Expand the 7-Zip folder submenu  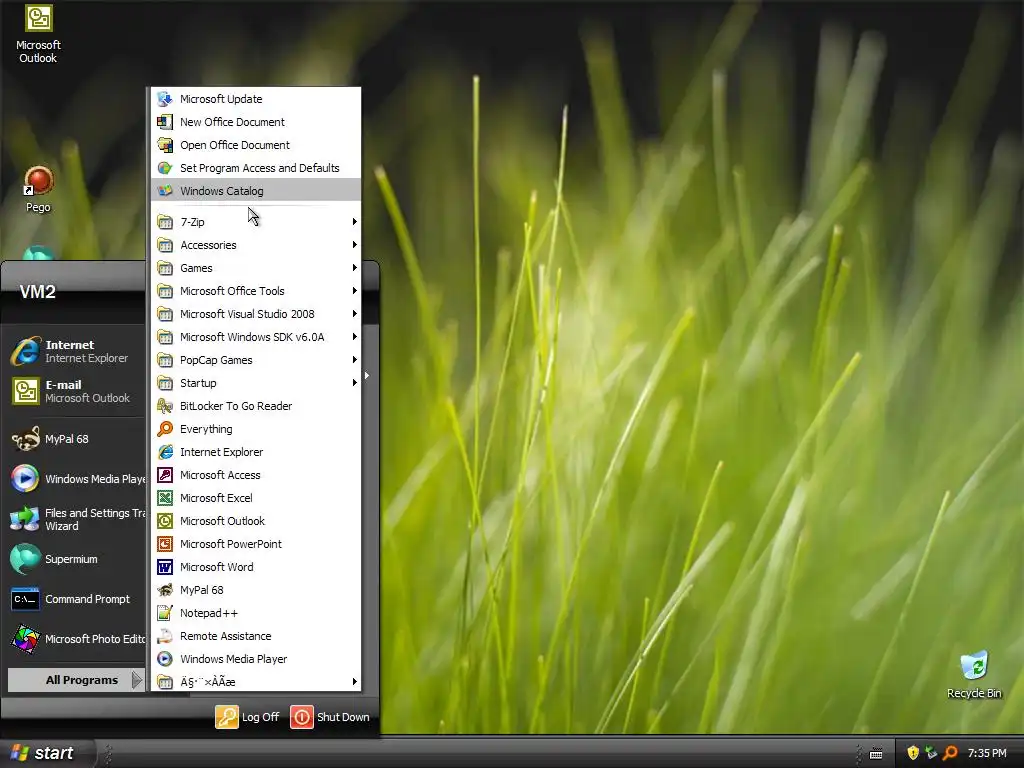click(256, 222)
